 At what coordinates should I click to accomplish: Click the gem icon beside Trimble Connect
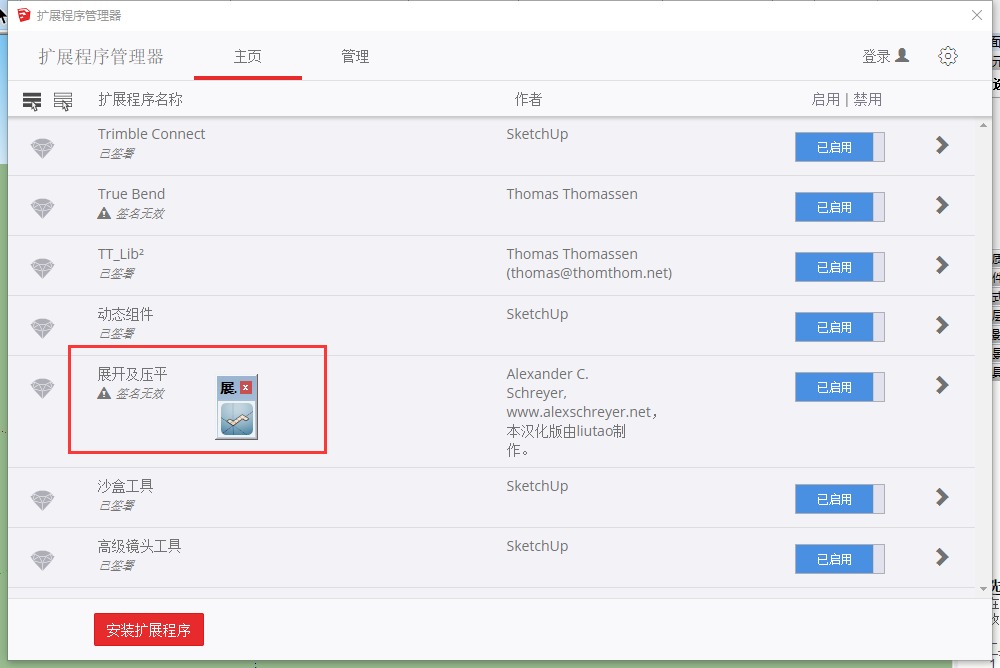pyautogui.click(x=42, y=148)
